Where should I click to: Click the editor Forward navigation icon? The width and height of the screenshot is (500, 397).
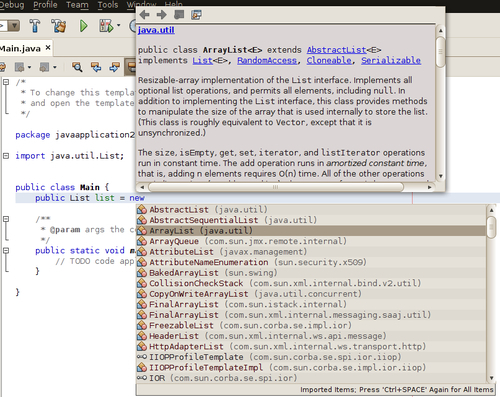pos(44,67)
